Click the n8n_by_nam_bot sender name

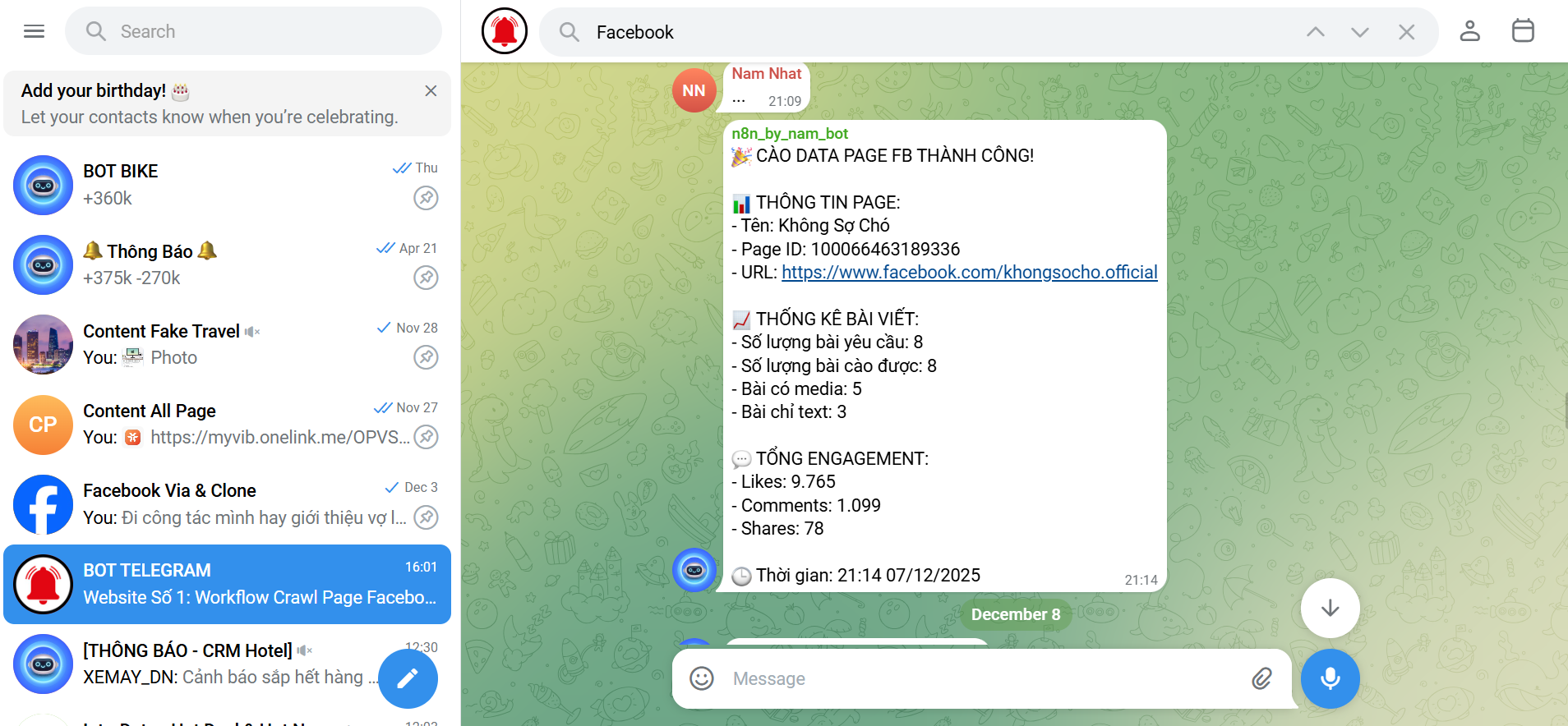click(x=790, y=133)
